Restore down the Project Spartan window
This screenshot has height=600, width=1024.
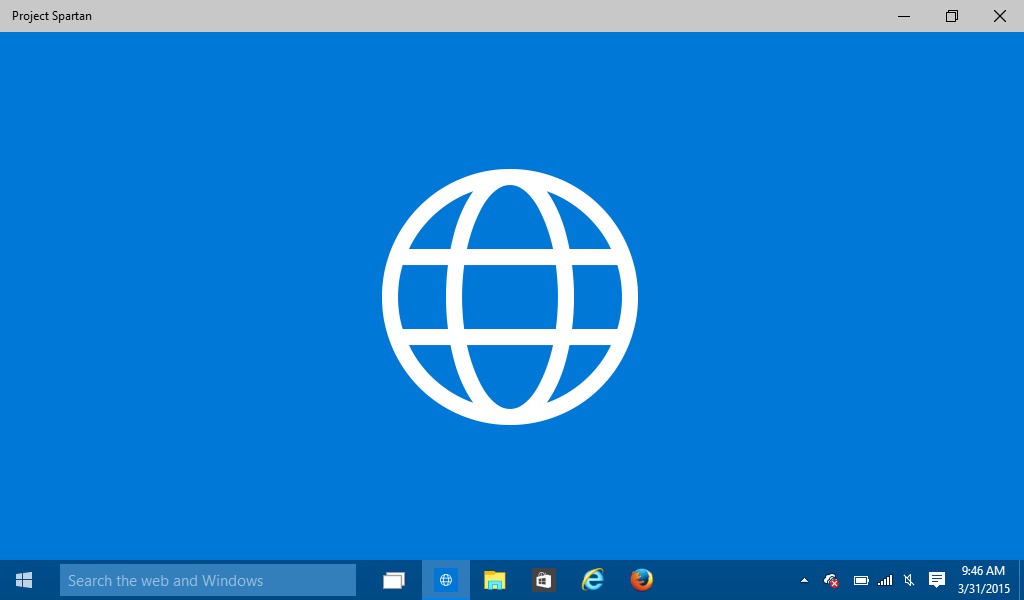pyautogui.click(x=951, y=16)
